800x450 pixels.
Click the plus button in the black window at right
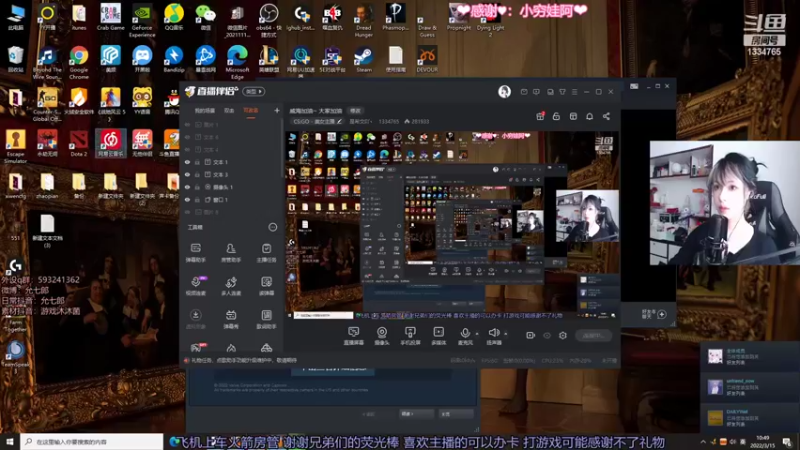[x=662, y=314]
